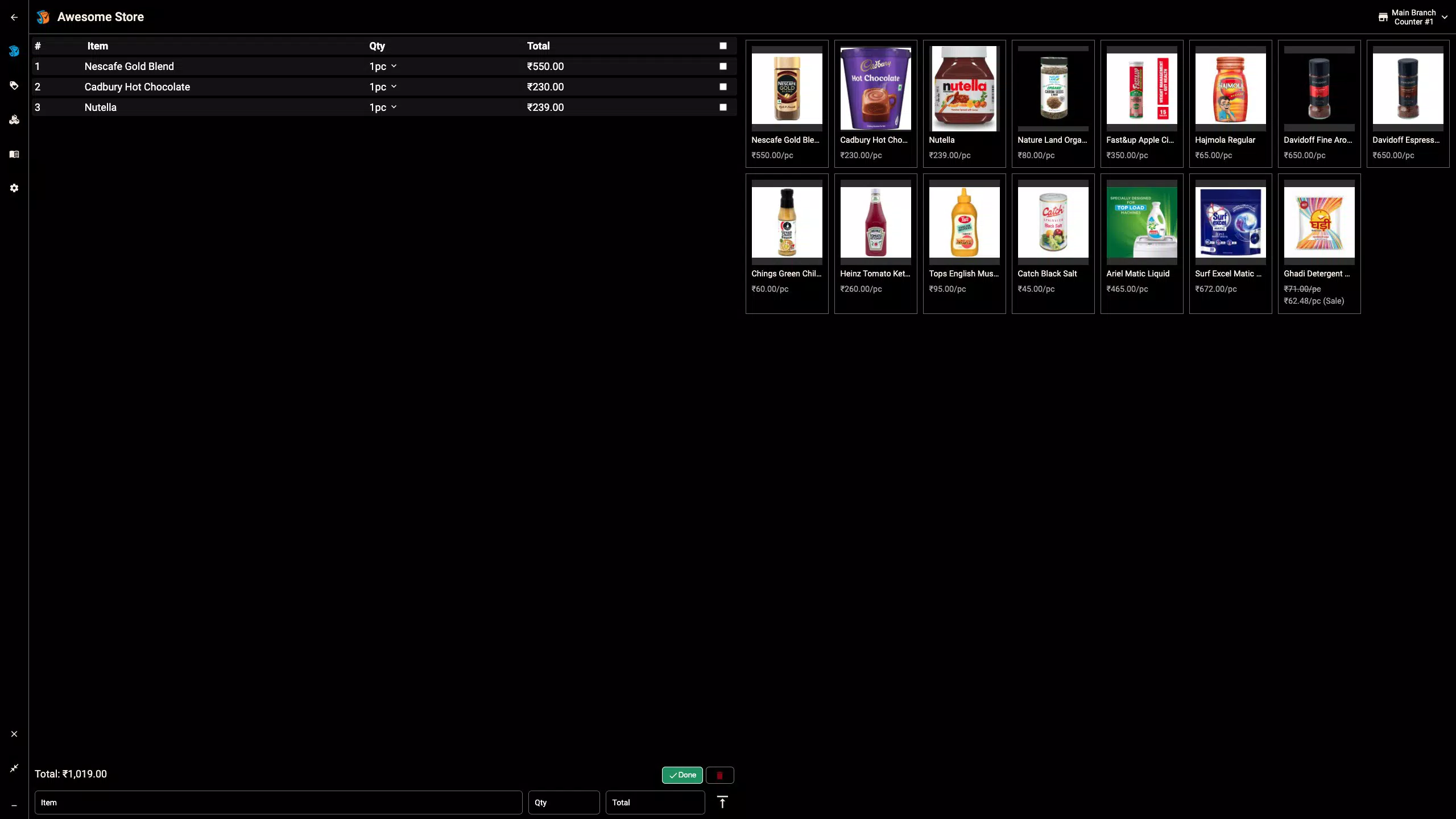Image resolution: width=1456 pixels, height=819 pixels.
Task: Click the Awesome Store title
Action: (x=101, y=17)
